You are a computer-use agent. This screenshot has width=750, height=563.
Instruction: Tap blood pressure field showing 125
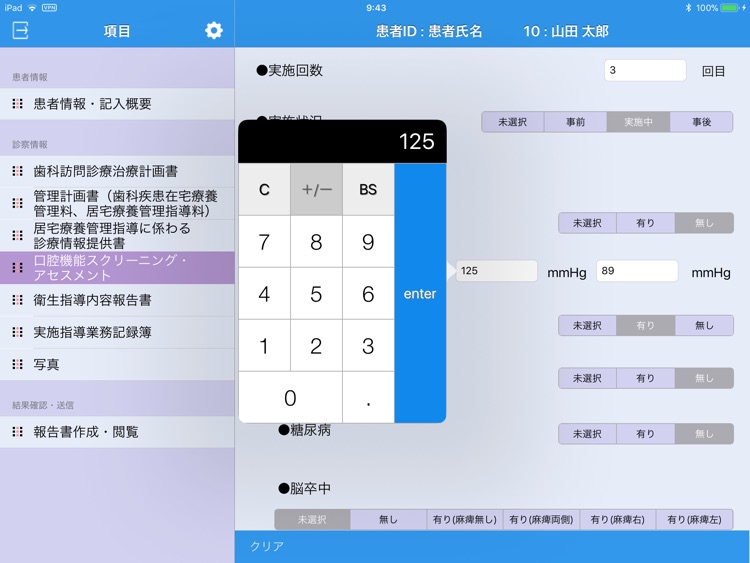pyautogui.click(x=496, y=271)
